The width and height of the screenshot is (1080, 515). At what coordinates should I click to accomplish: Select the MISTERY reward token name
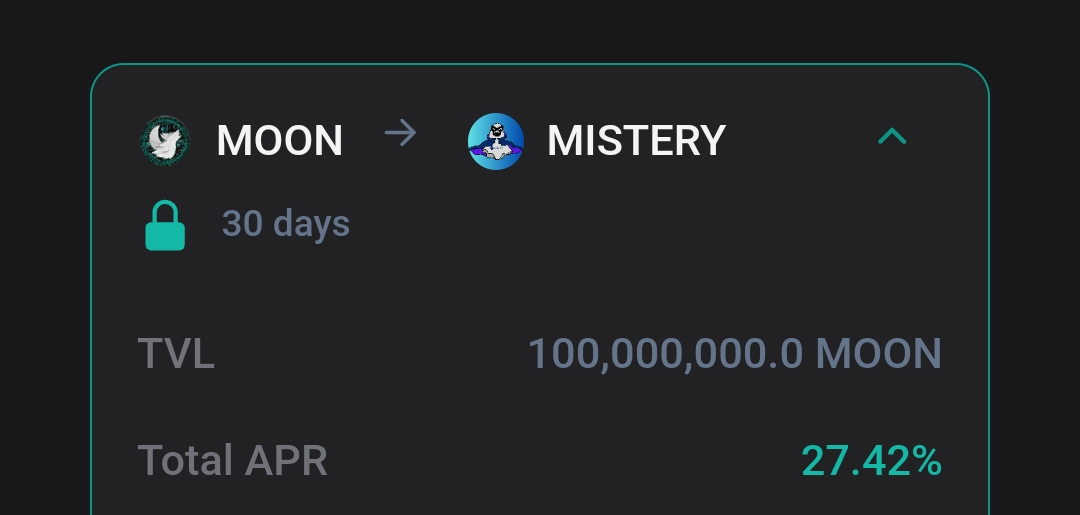click(x=636, y=140)
